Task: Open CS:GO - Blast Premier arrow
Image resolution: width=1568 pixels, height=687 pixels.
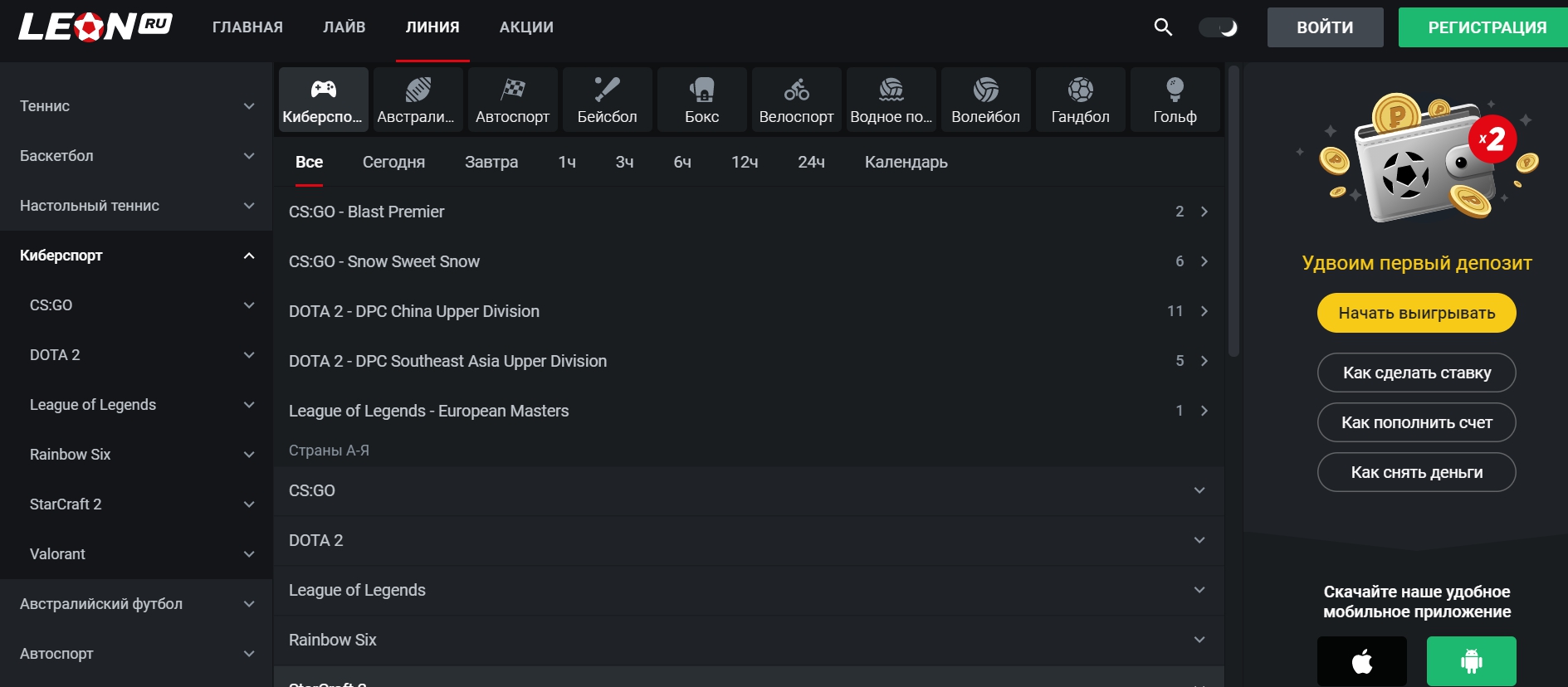Action: point(1204,212)
